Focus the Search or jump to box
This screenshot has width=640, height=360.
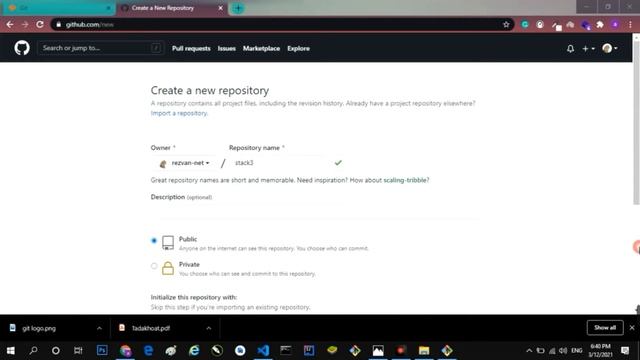(x=101, y=48)
